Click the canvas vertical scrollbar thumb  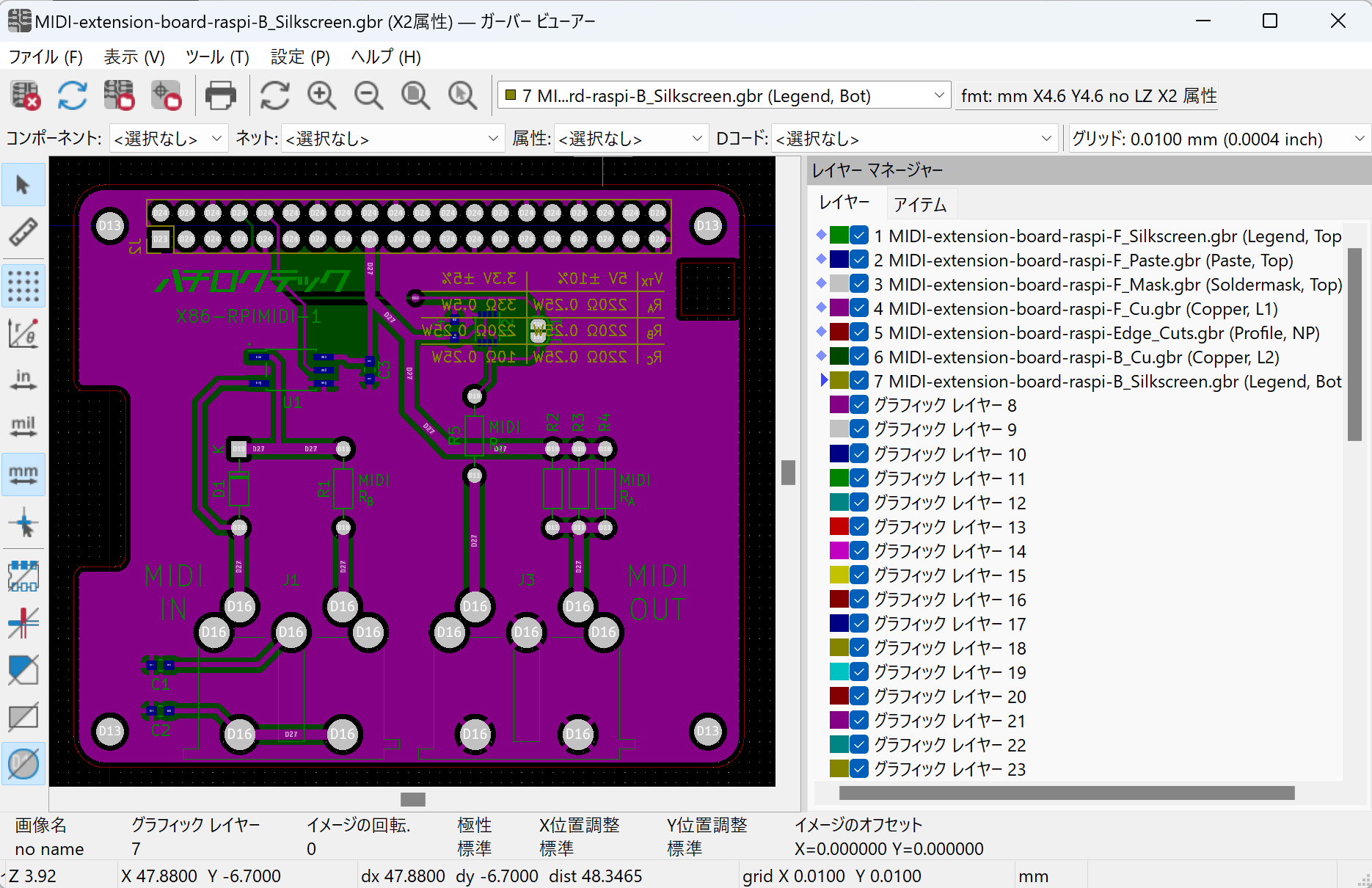tap(789, 473)
